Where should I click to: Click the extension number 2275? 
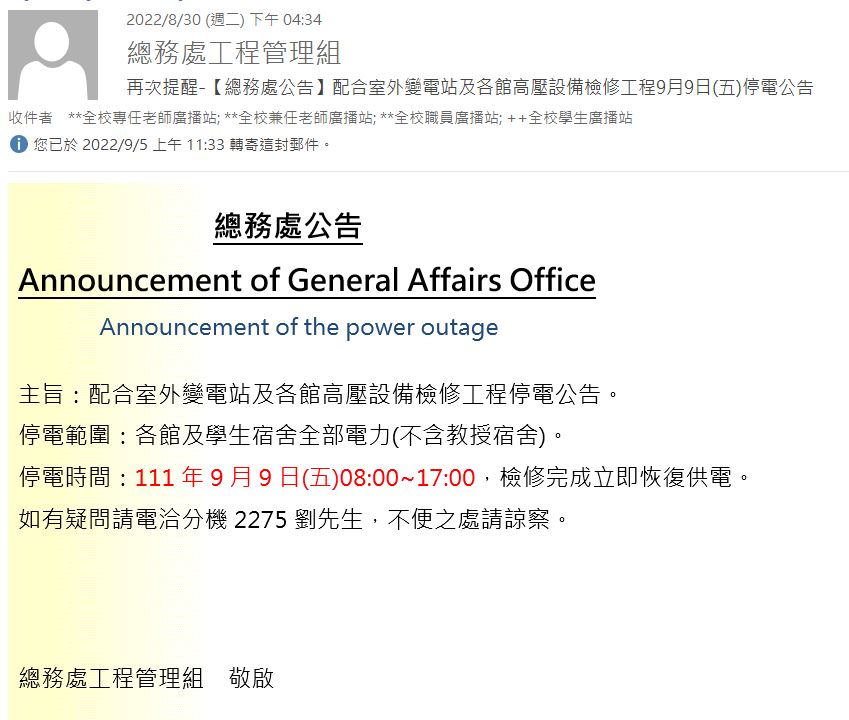point(260,520)
